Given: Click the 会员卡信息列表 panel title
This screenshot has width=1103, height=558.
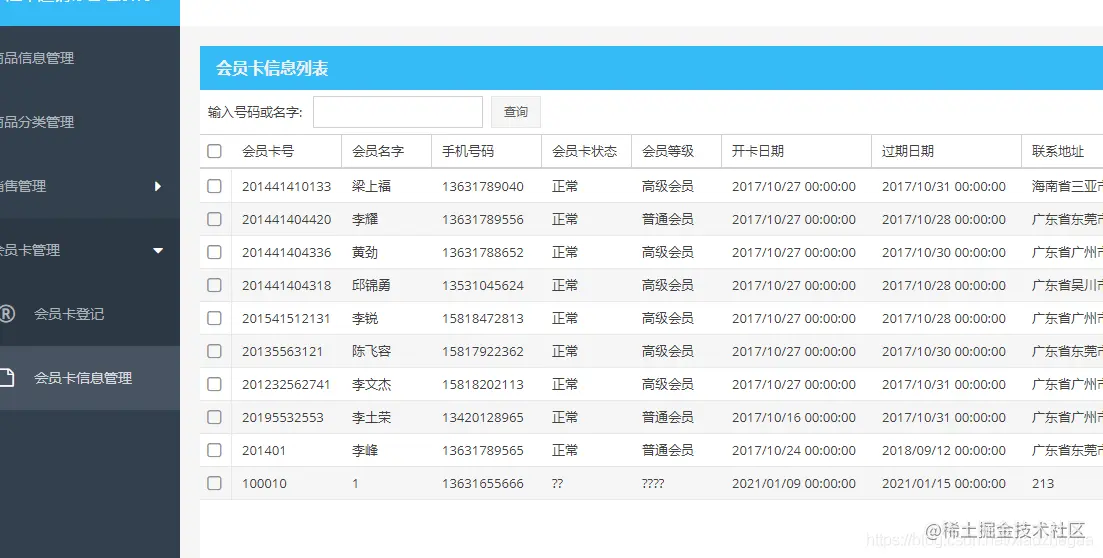Looking at the screenshot, I should point(272,68).
